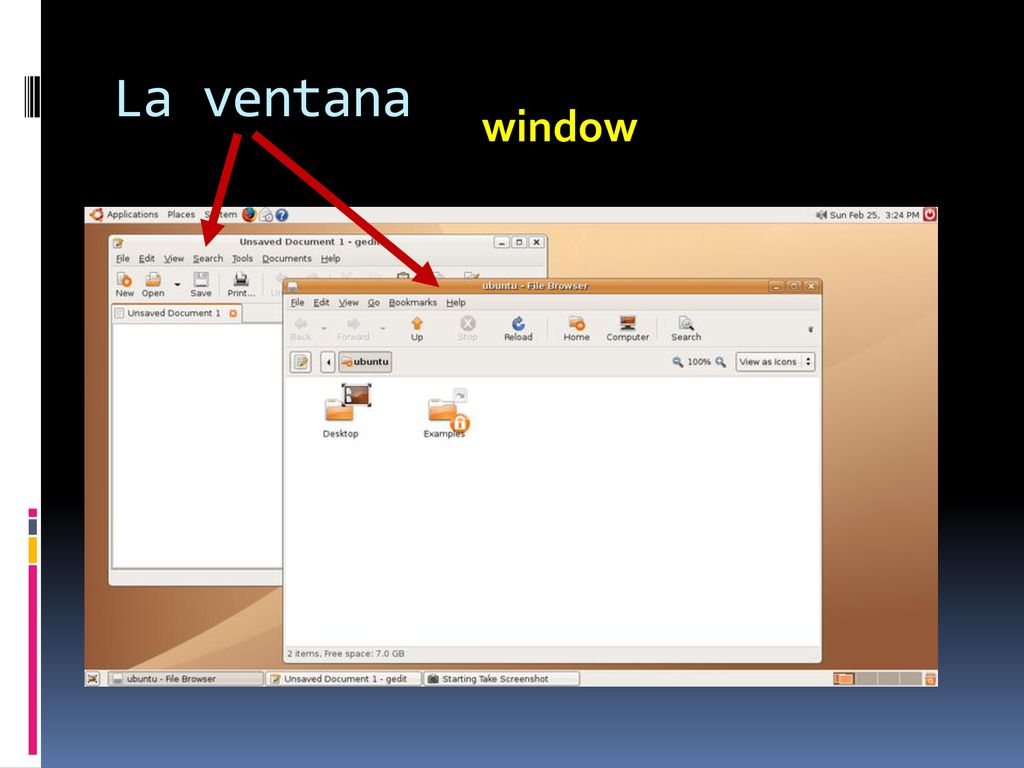The image size is (1024, 768).
Task: Click the Show Desktop icon in the bottom panel
Action: [x=93, y=679]
